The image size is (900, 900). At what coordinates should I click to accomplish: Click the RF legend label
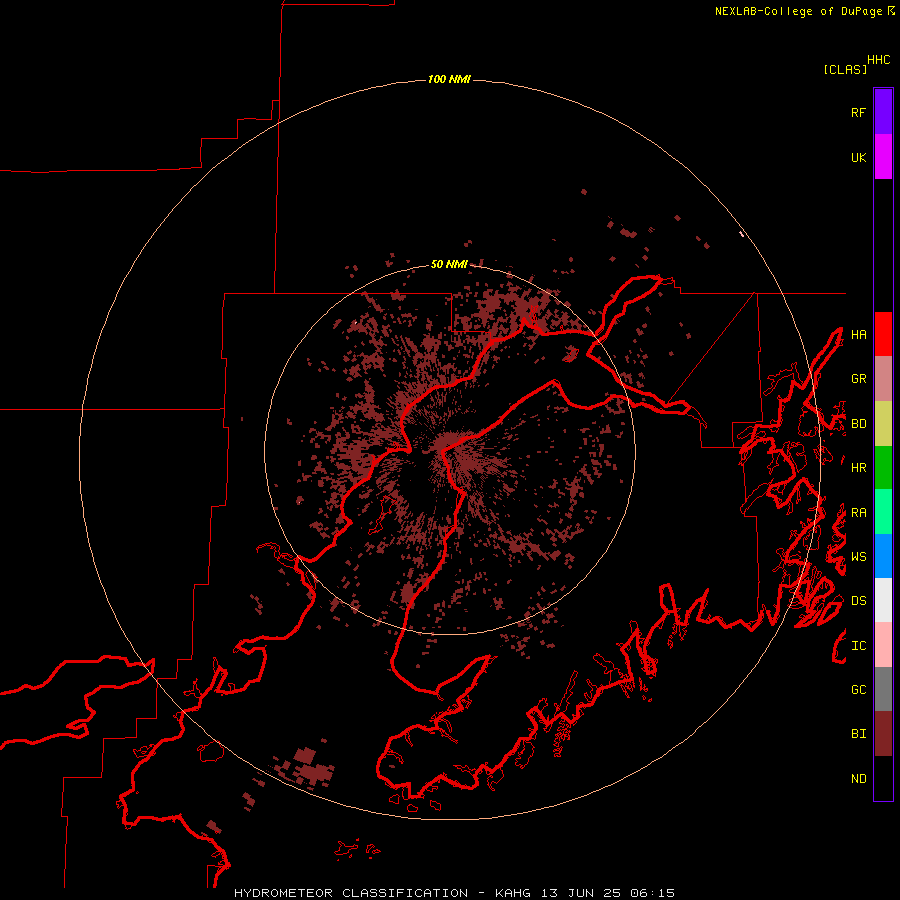coord(858,112)
